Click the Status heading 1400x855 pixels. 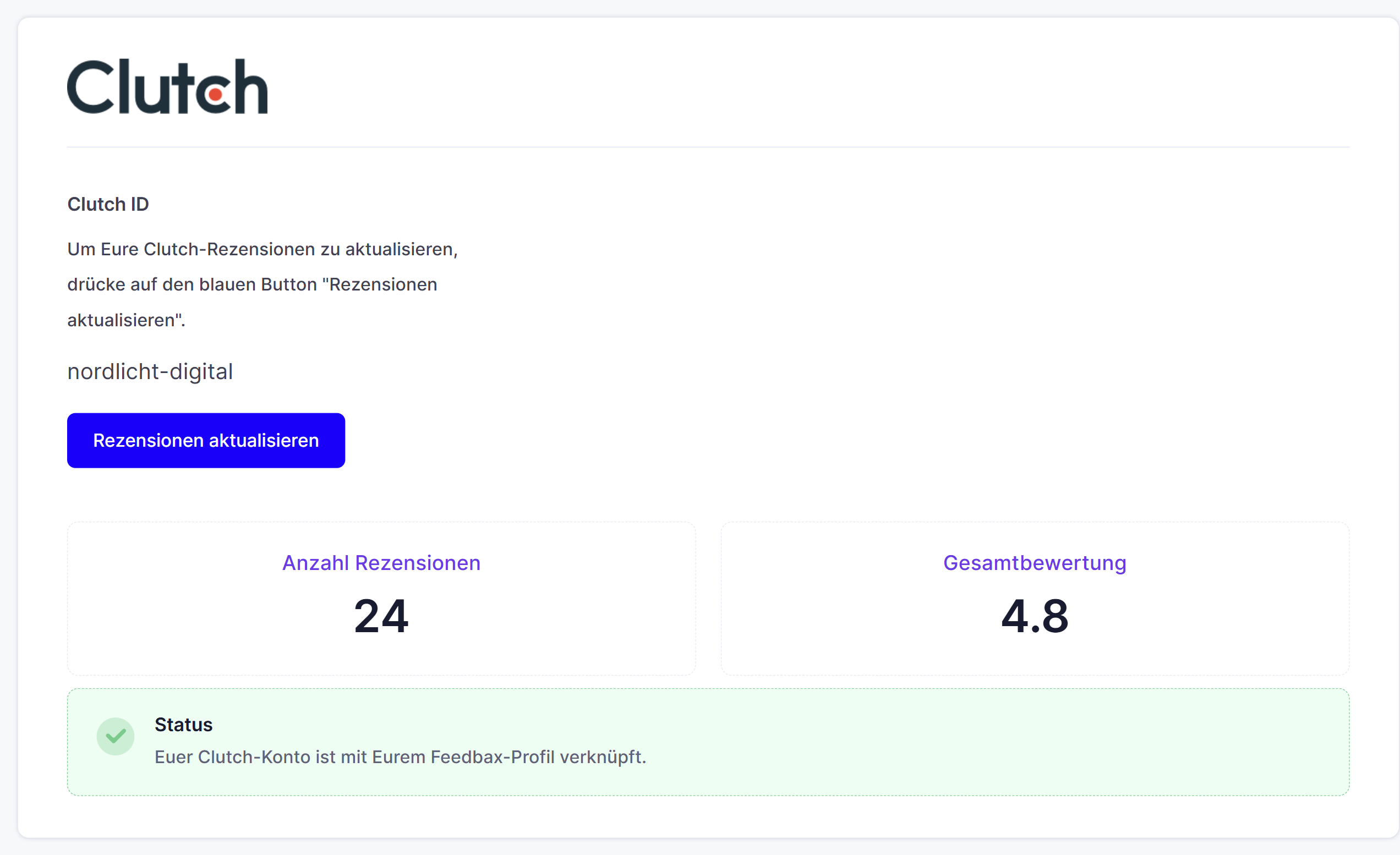(x=183, y=725)
